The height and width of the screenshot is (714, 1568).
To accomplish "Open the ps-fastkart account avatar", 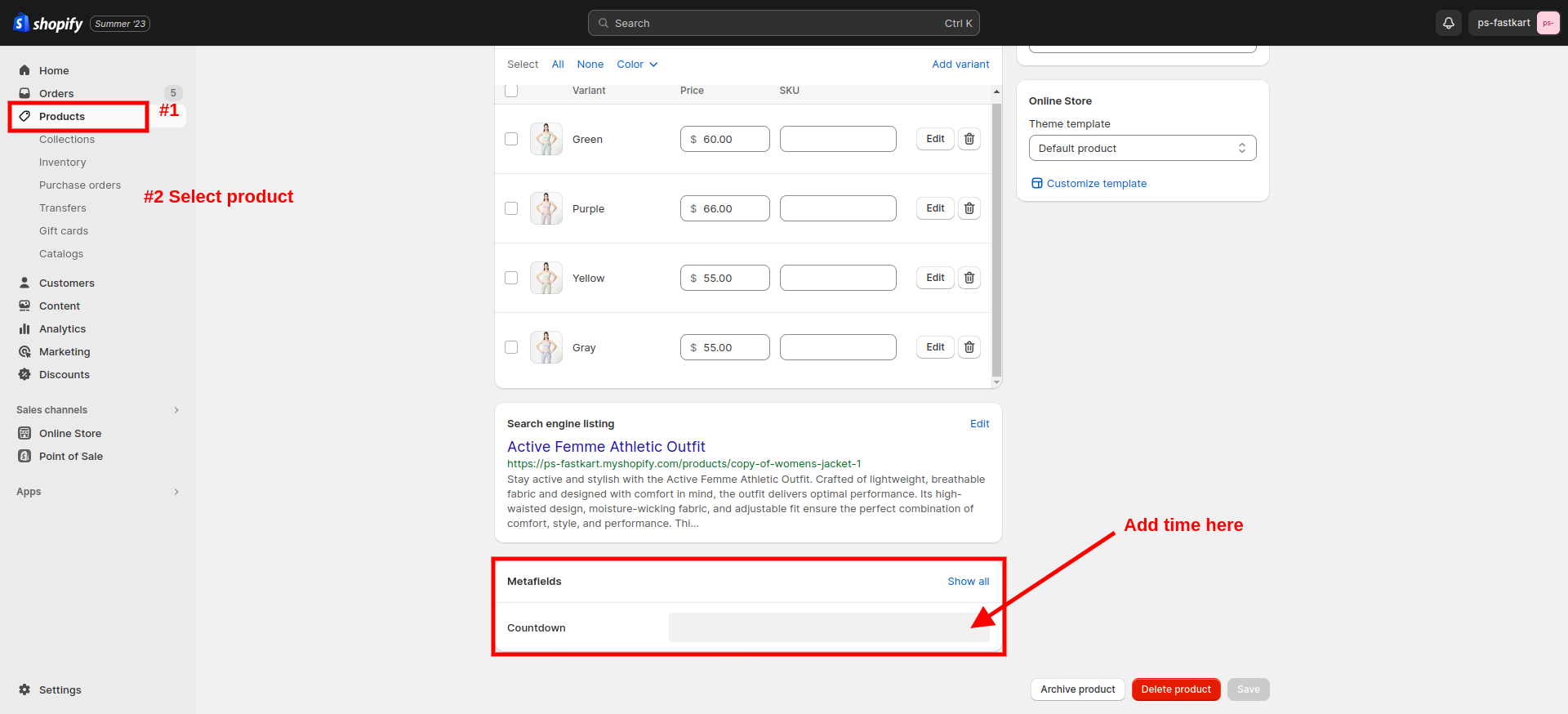I will point(1548,23).
